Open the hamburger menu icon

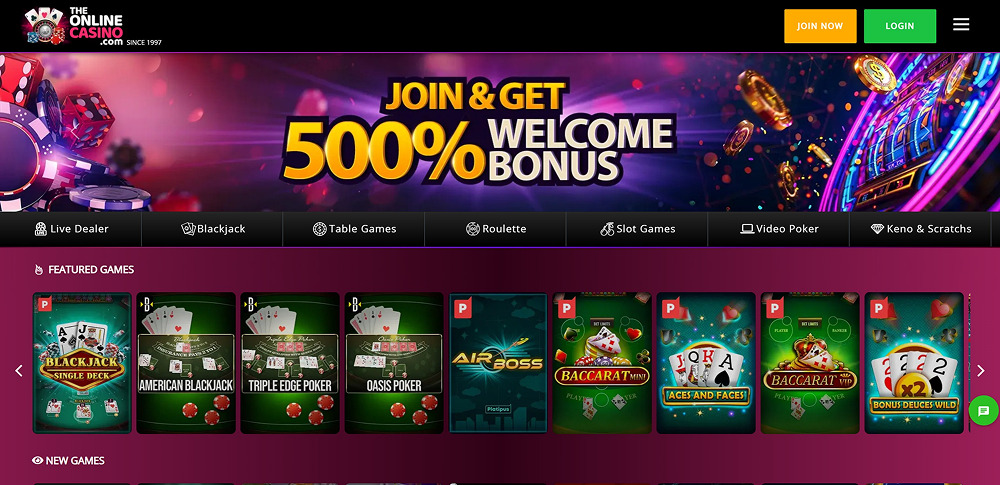960,25
